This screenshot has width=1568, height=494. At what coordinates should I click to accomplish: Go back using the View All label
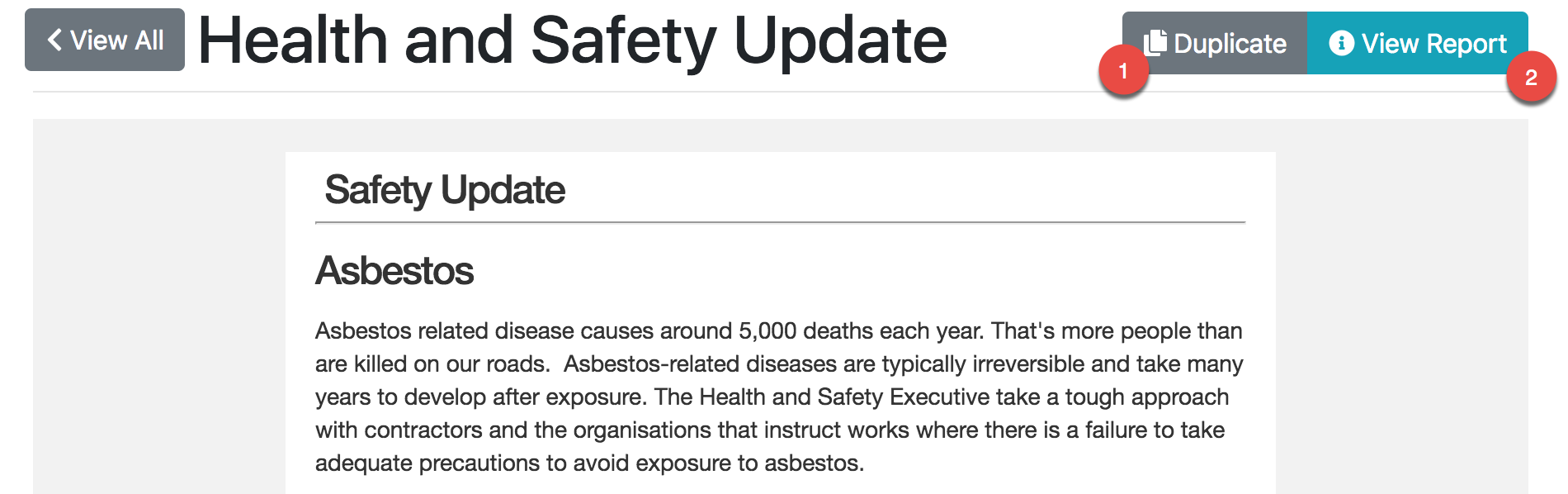click(116, 40)
